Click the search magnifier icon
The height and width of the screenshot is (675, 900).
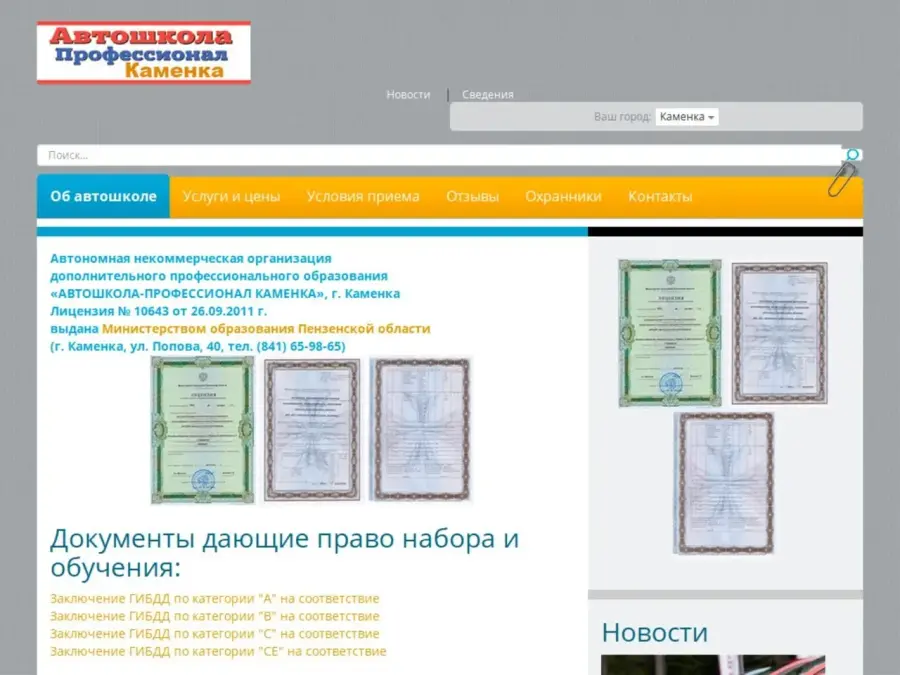pos(852,155)
